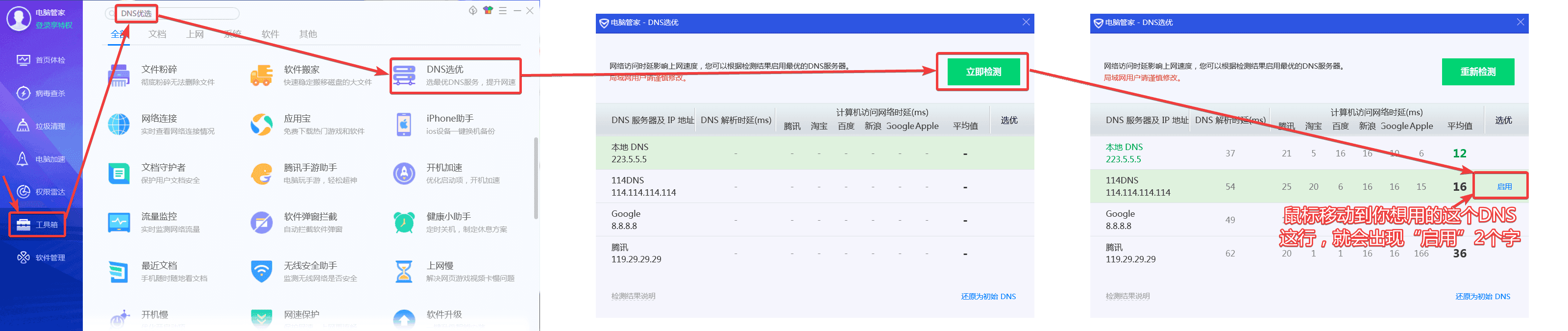The height and width of the screenshot is (331, 1568).
Task: Click the colorful T-shirt skin icon
Action: [488, 10]
